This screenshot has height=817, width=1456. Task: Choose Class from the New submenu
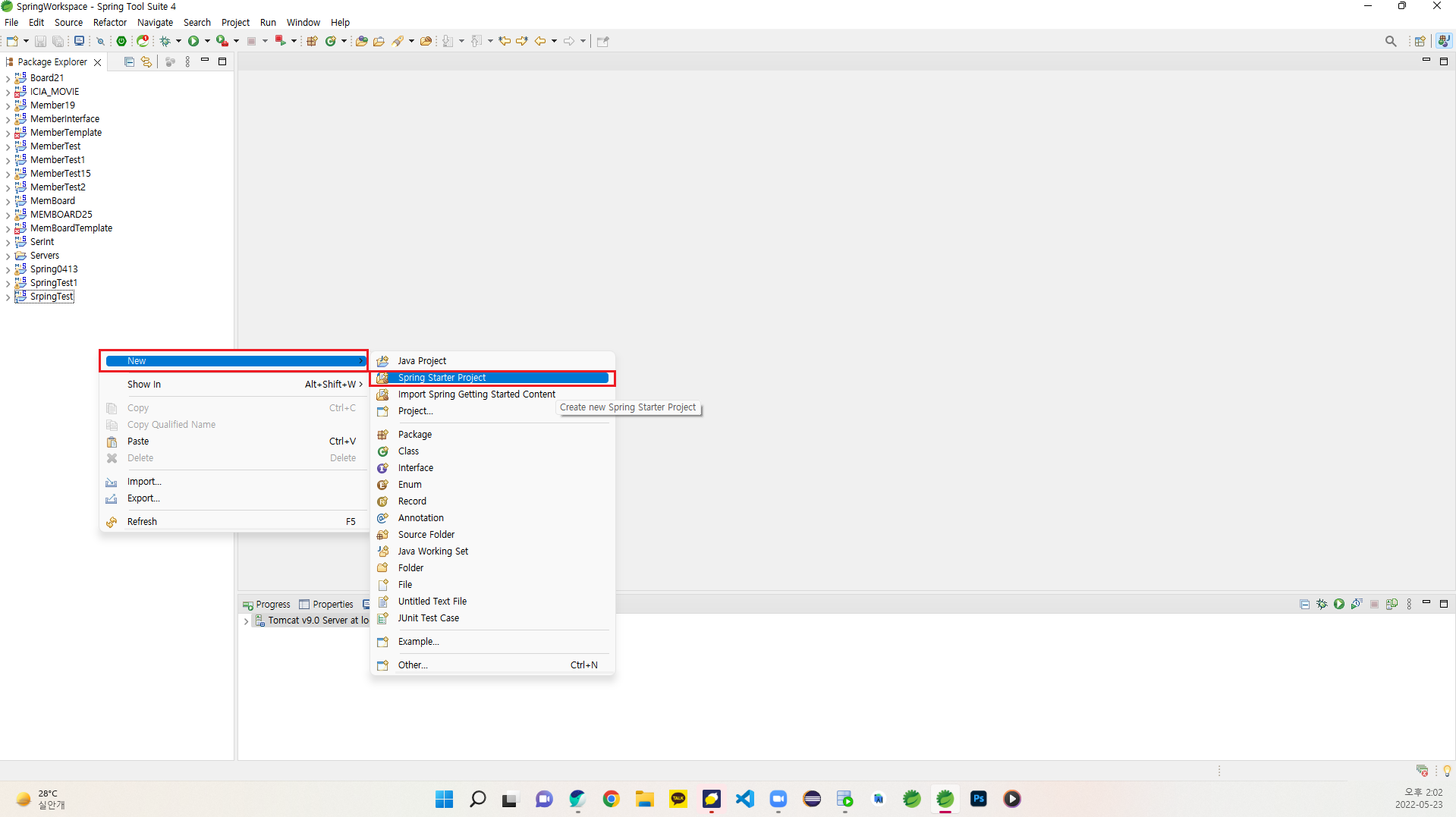492,451
